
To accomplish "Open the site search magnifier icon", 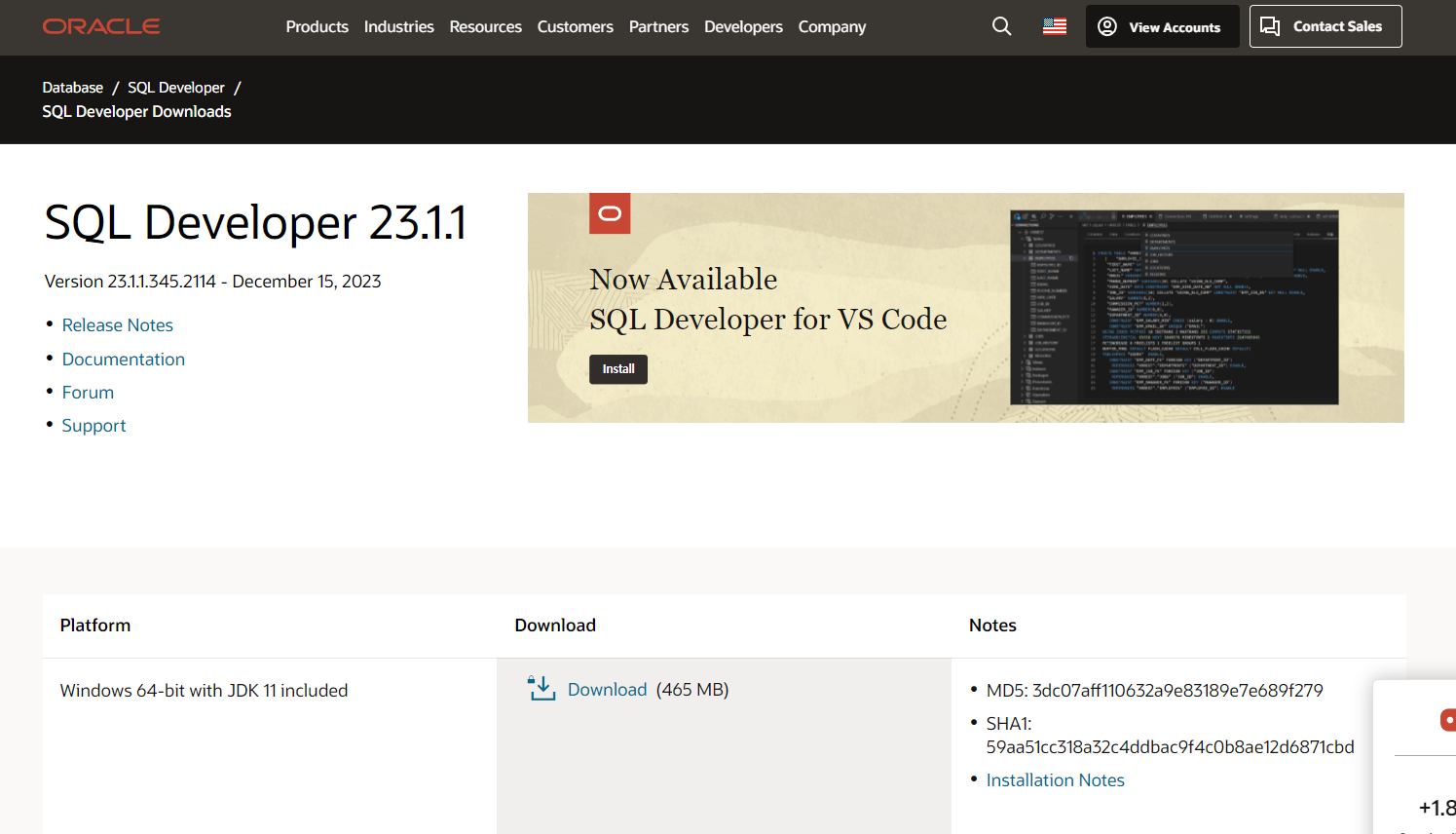I will pos(1001,26).
